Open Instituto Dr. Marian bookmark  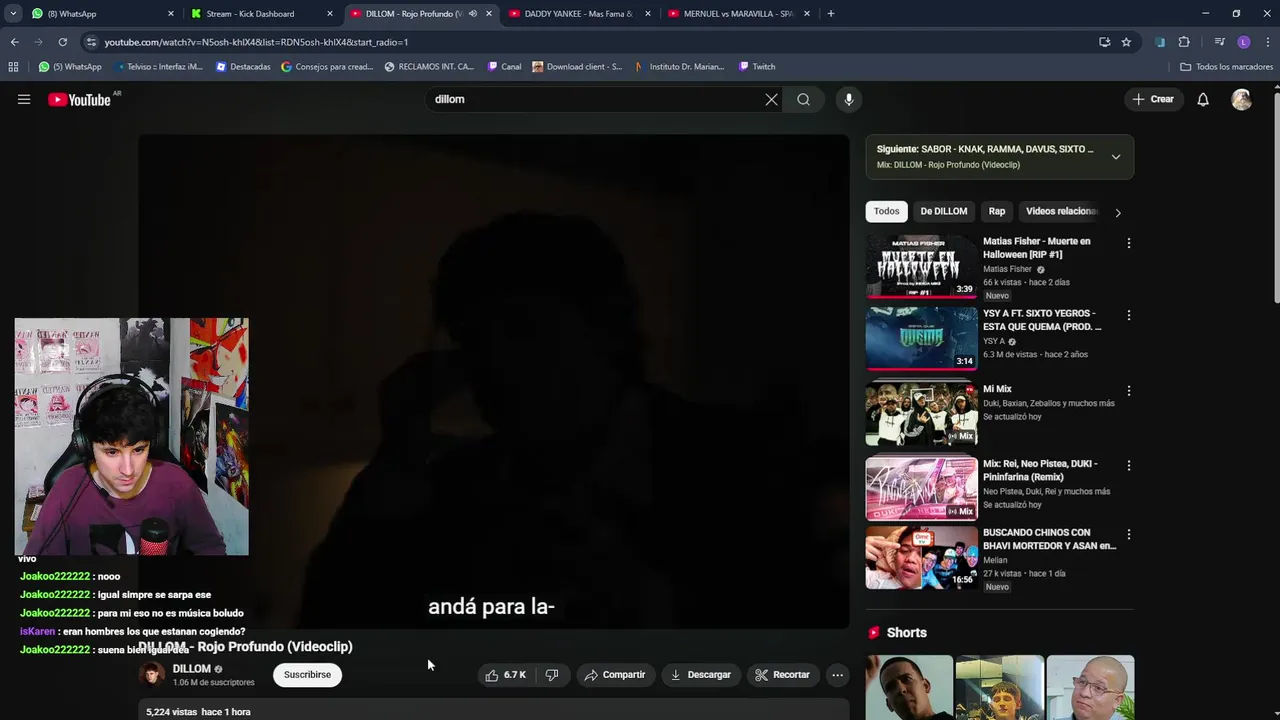[679, 67]
